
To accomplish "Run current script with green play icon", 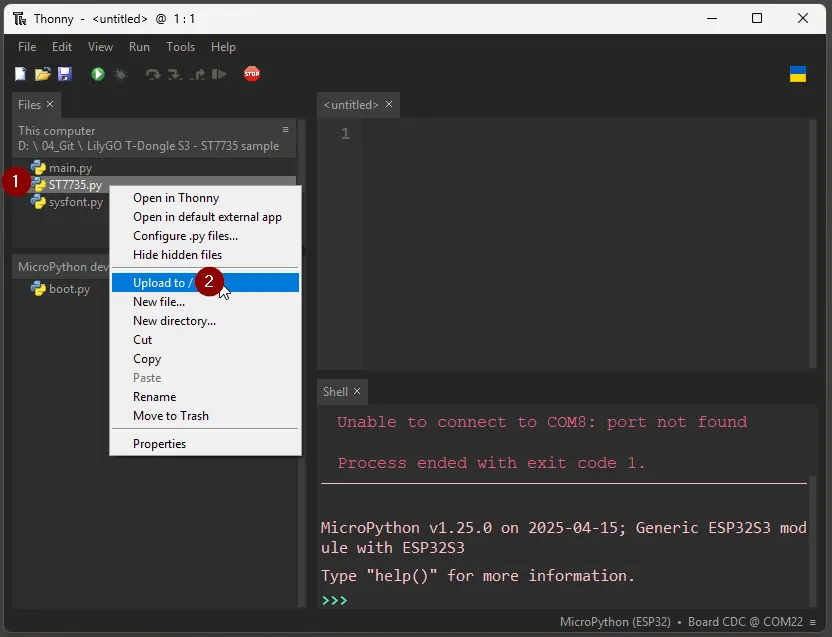I will click(98, 74).
